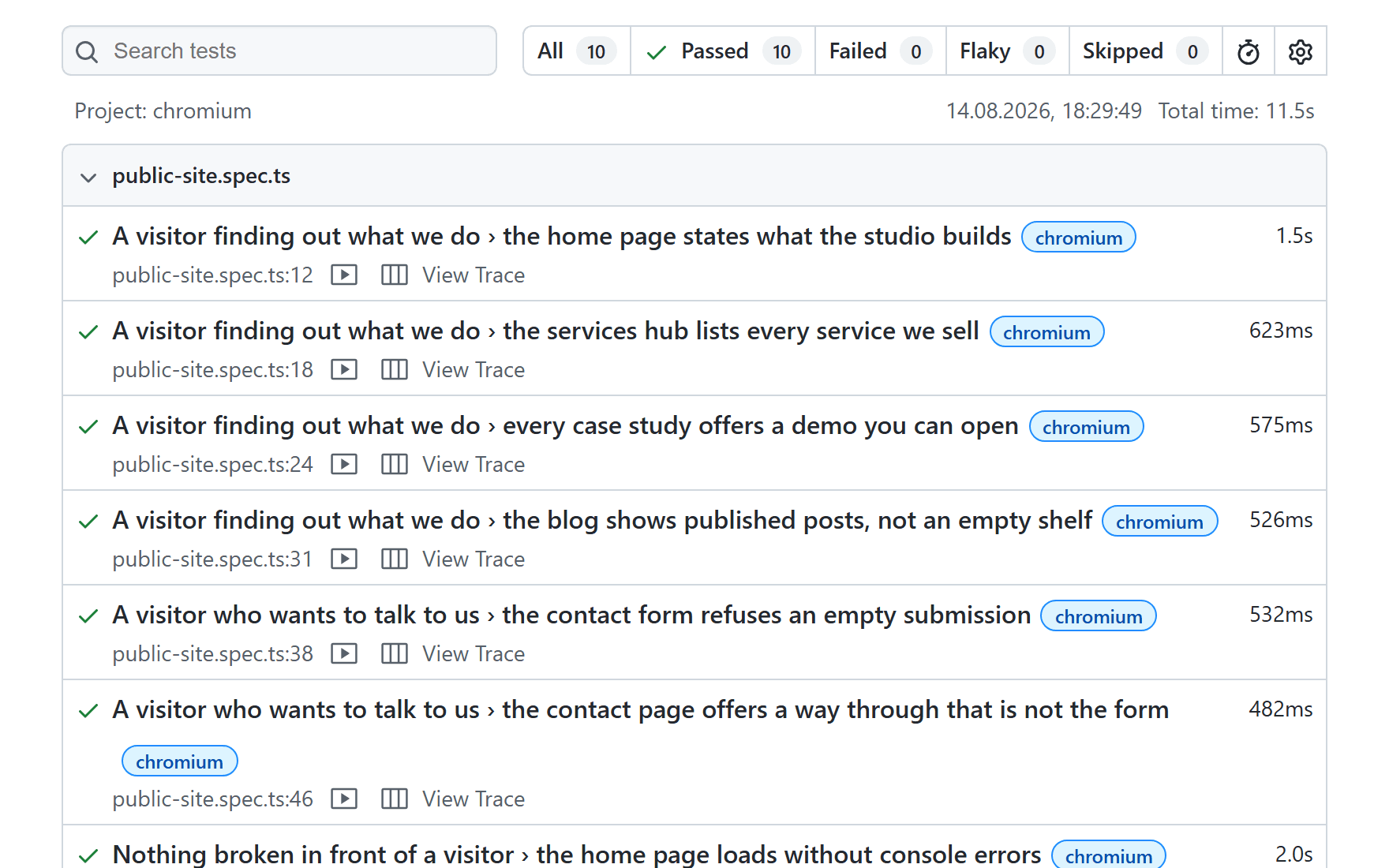Screen dimensions: 1389x868
Task: Show All 10 tests filter
Action: coord(577,51)
